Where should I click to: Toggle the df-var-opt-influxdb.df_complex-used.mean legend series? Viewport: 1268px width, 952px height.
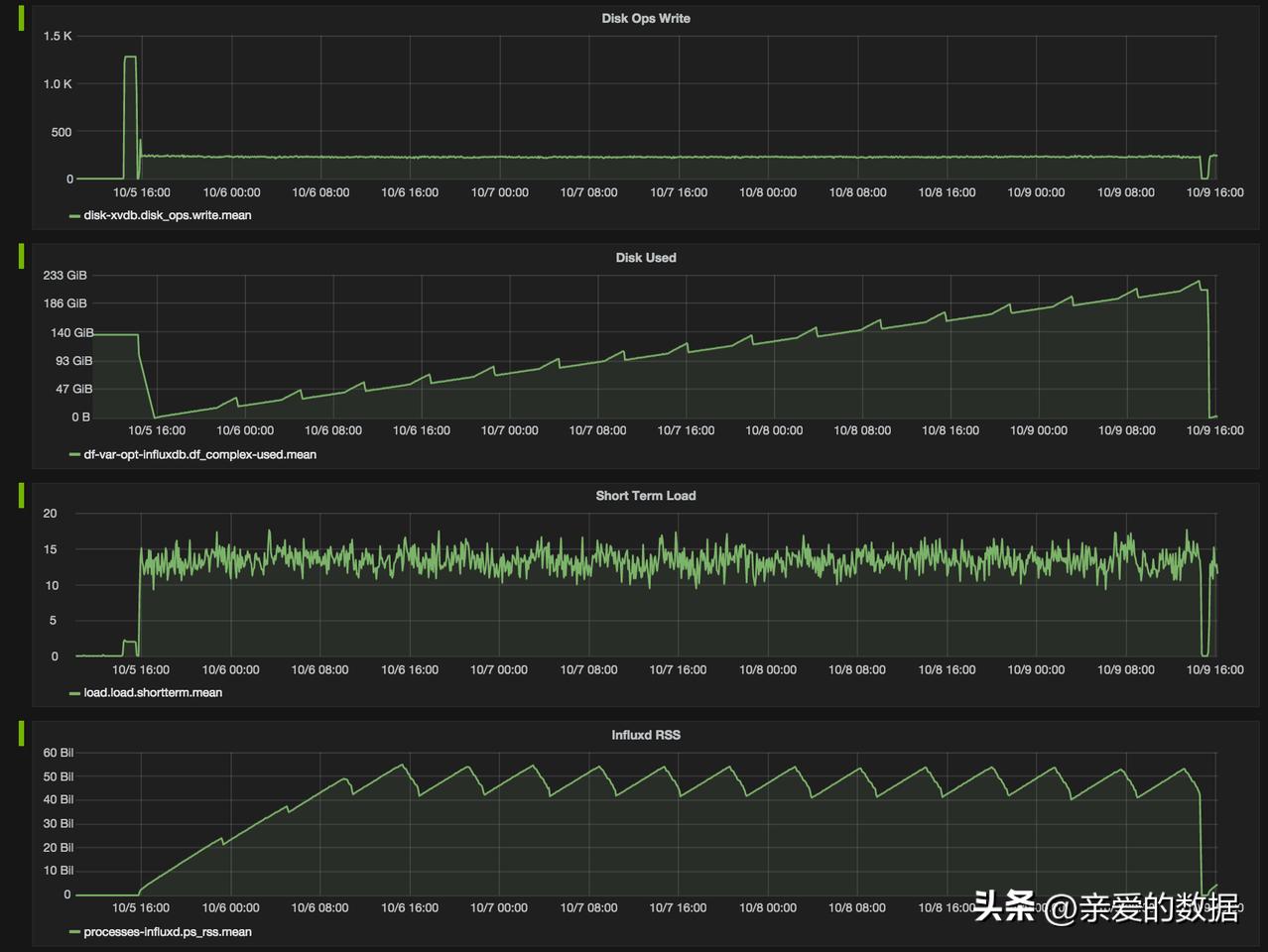(199, 454)
